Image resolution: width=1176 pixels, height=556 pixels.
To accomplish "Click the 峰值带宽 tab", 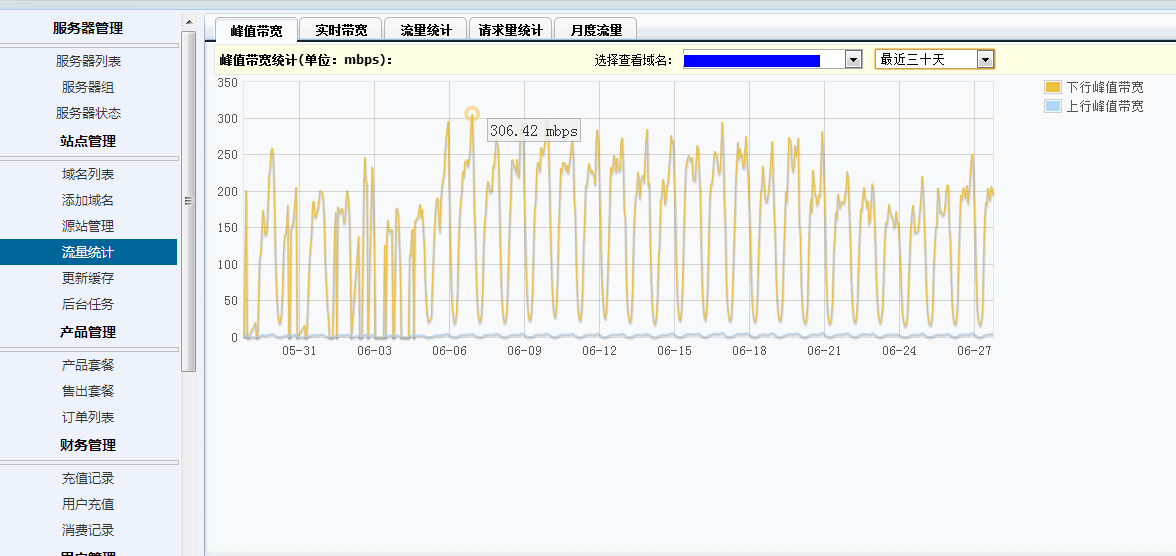I will click(256, 30).
